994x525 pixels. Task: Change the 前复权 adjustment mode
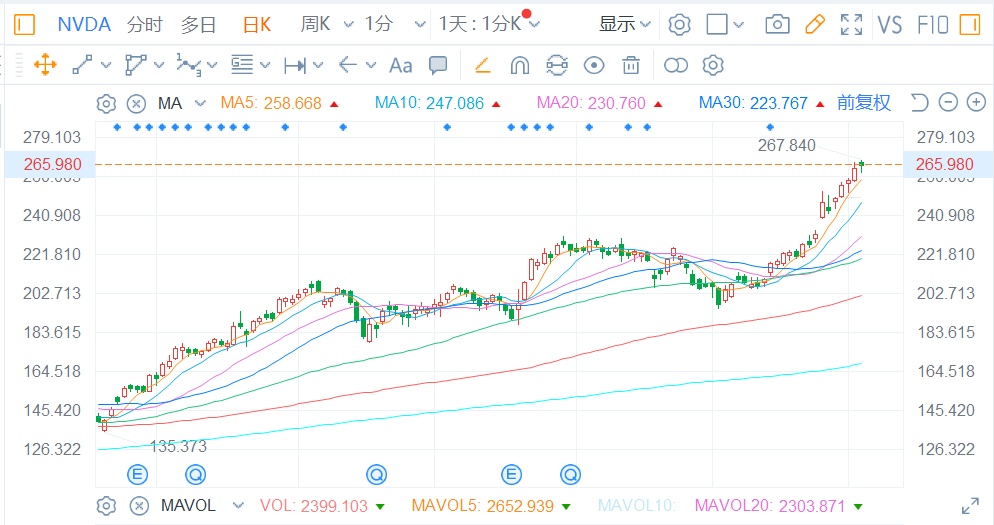863,103
